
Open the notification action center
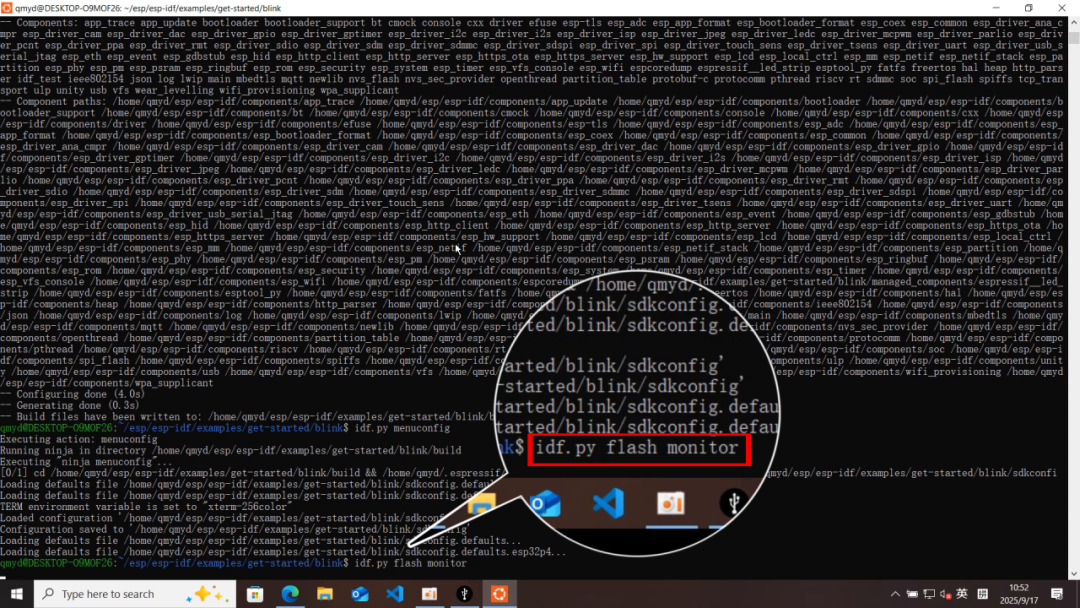click(x=1057, y=594)
